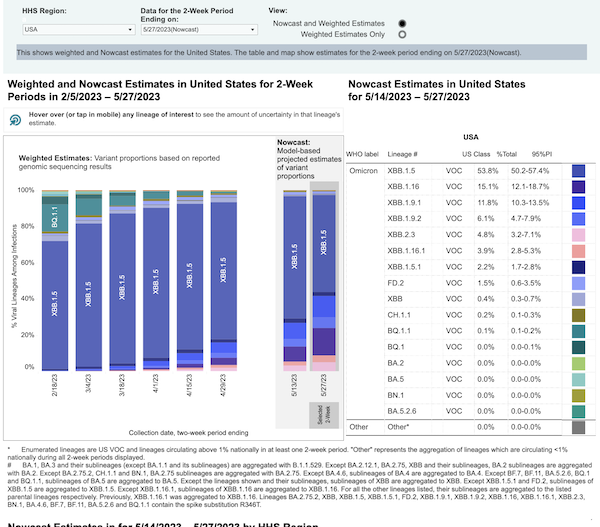
Task: Click the hover-info pointer icon
Action: pyautogui.click(x=17, y=120)
